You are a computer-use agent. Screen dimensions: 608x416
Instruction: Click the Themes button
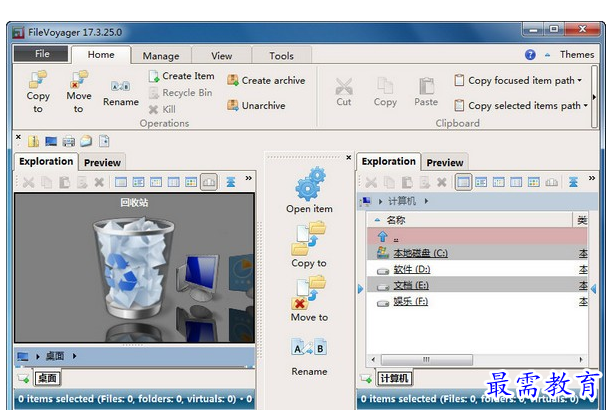577,55
